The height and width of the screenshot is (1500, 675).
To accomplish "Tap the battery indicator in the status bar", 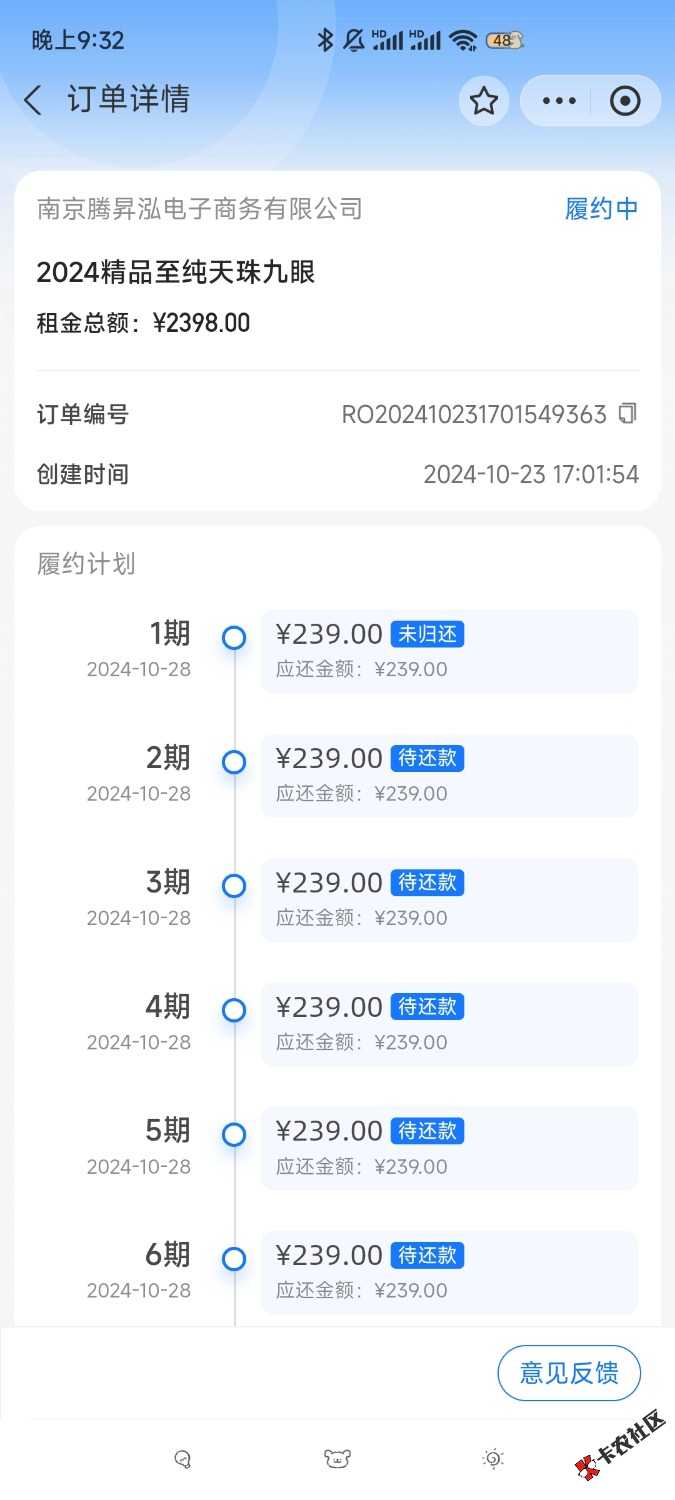I will [x=504, y=40].
